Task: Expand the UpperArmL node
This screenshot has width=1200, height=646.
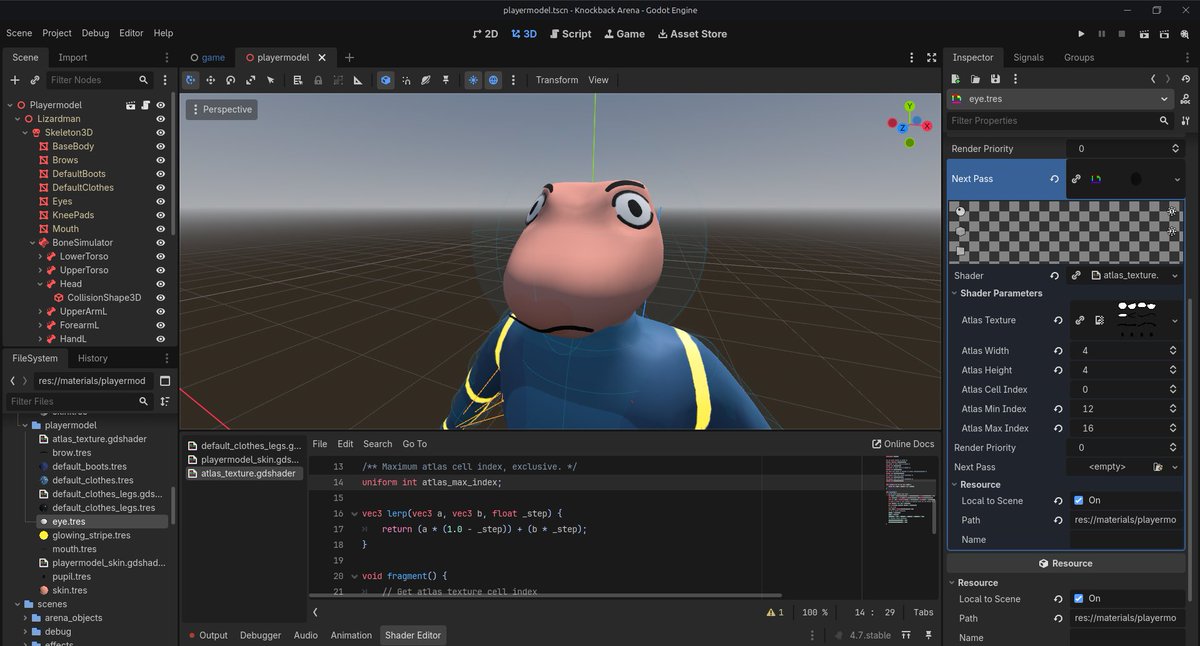Action: [x=41, y=312]
